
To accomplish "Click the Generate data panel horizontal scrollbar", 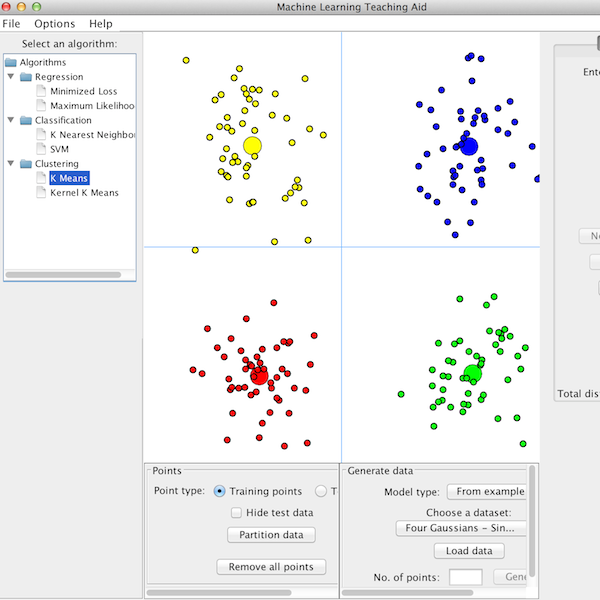I will point(407,592).
